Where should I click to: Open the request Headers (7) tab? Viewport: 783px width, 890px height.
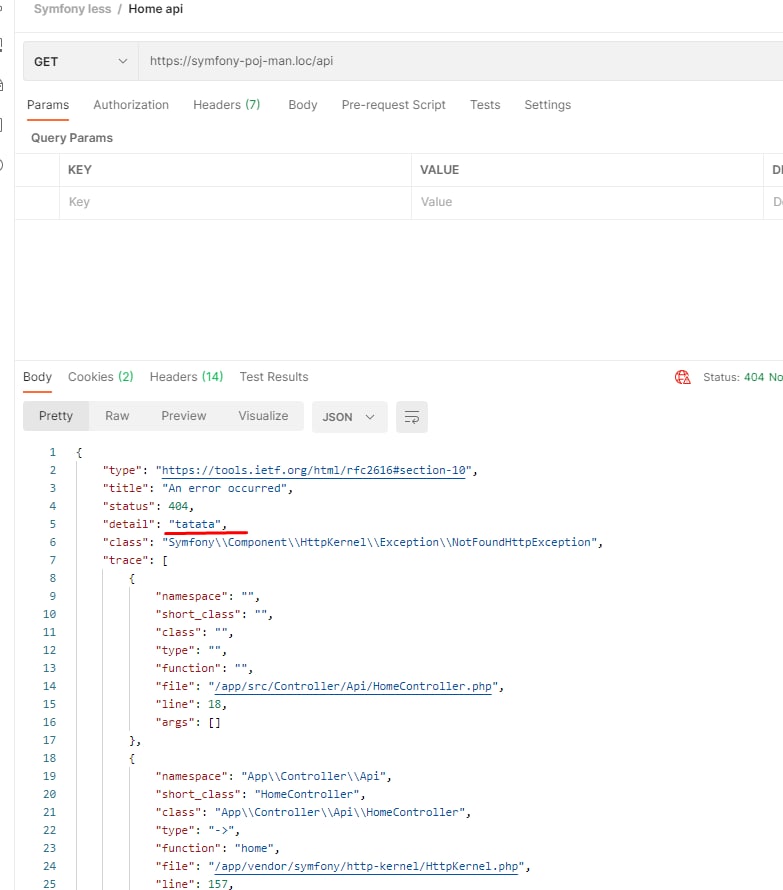point(226,105)
